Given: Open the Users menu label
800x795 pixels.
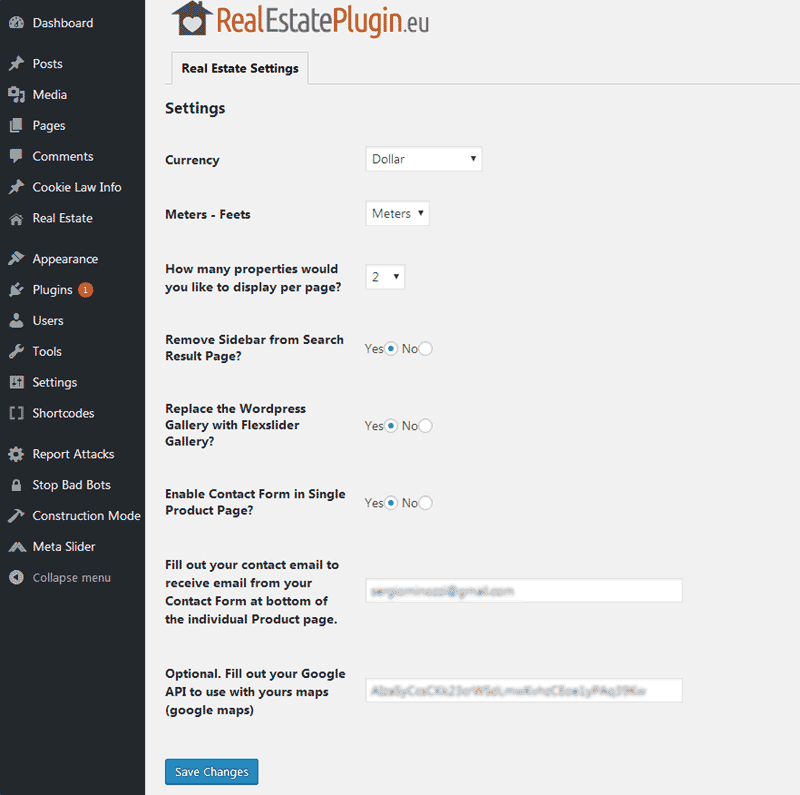Looking at the screenshot, I should point(48,320).
